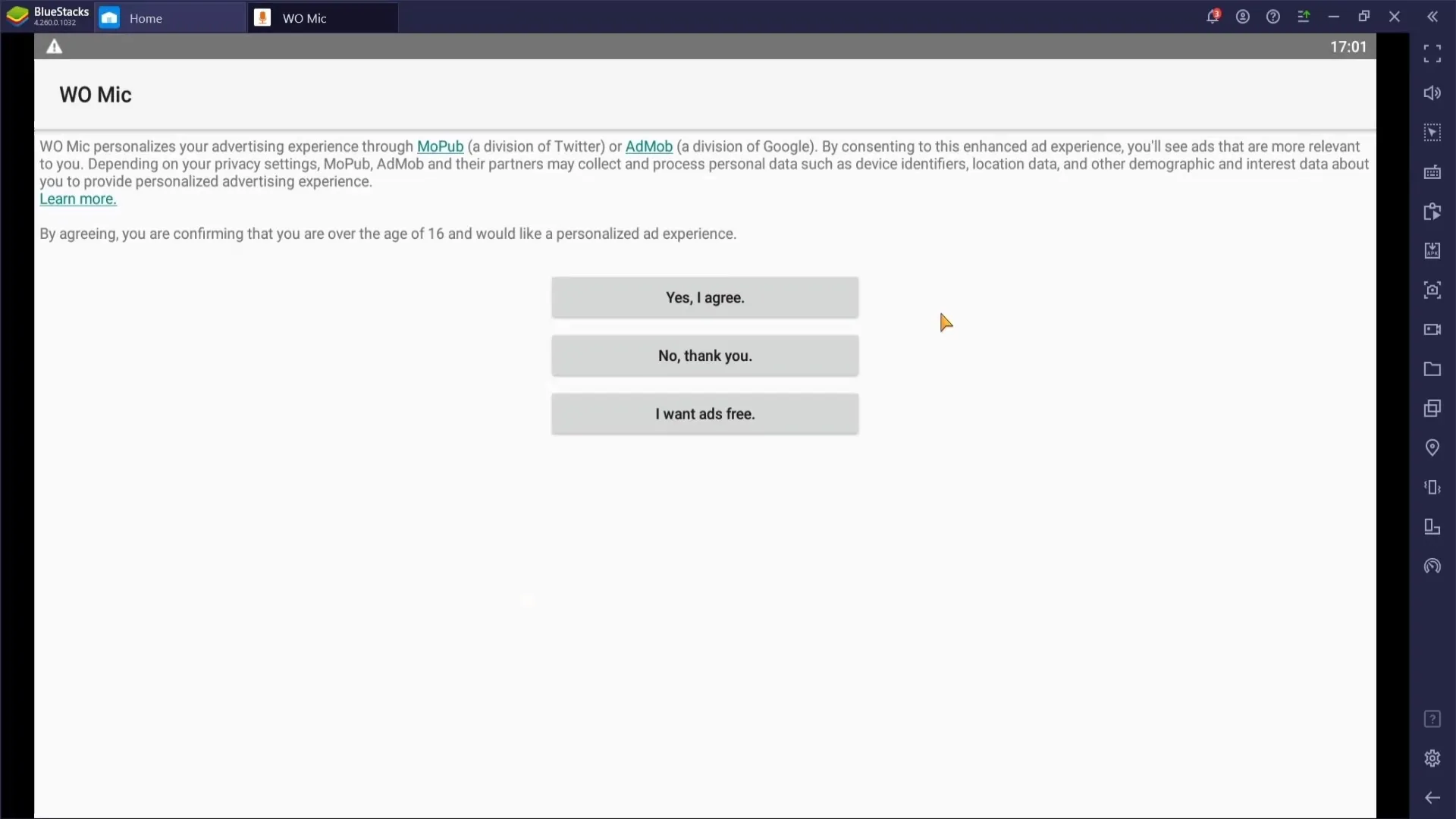Click the warning triangle icon
This screenshot has height=819, width=1456.
(54, 46)
